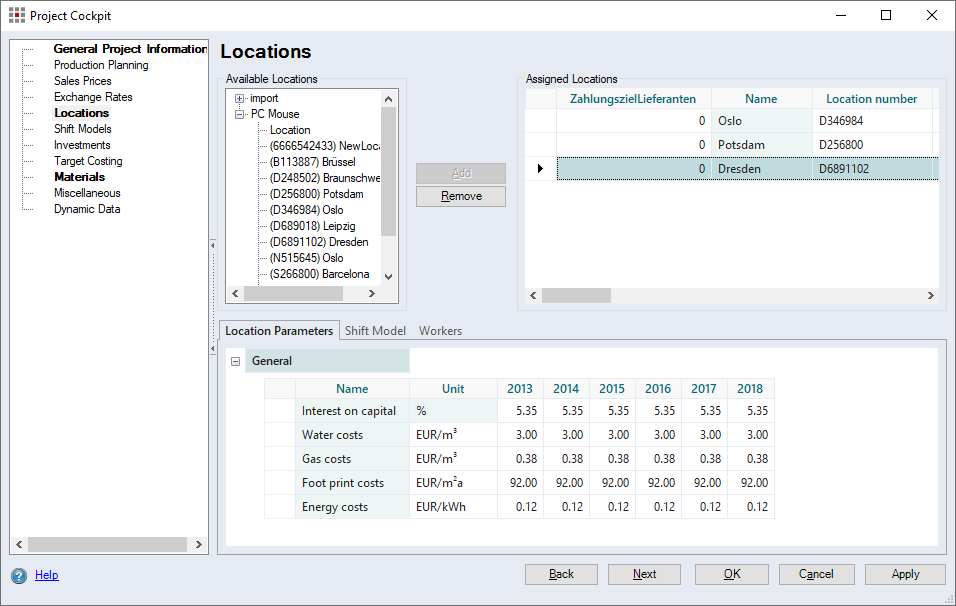Click the Remove button
This screenshot has width=956, height=606.
coord(461,196)
